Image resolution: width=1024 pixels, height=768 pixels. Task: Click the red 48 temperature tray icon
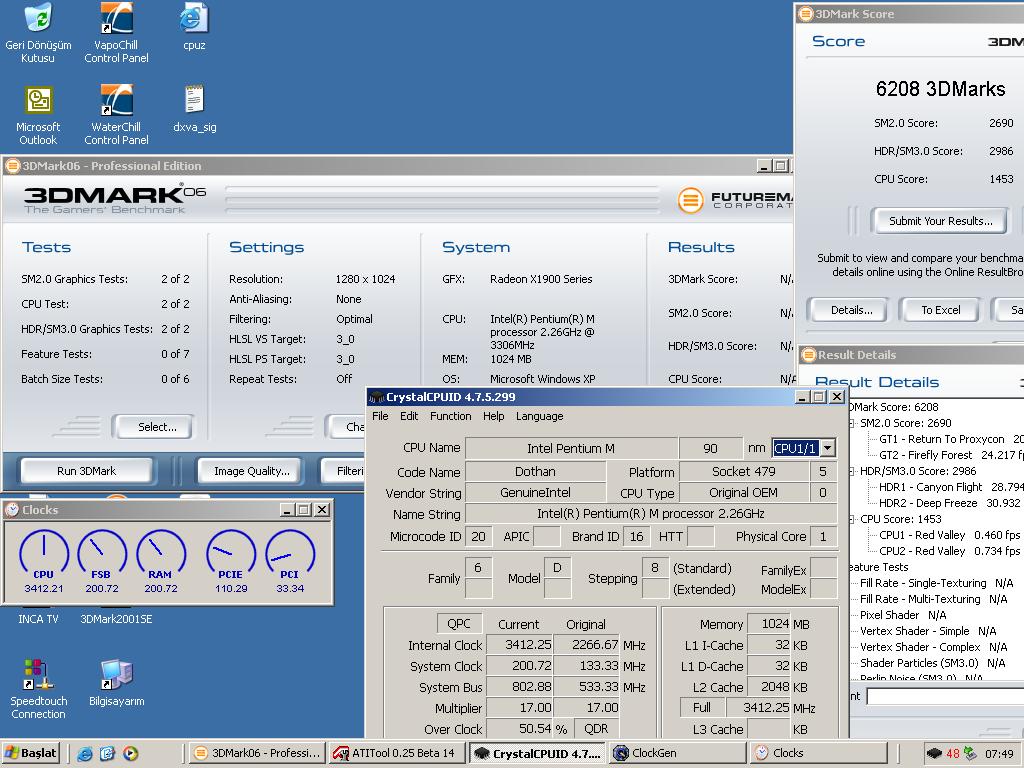[x=953, y=754]
